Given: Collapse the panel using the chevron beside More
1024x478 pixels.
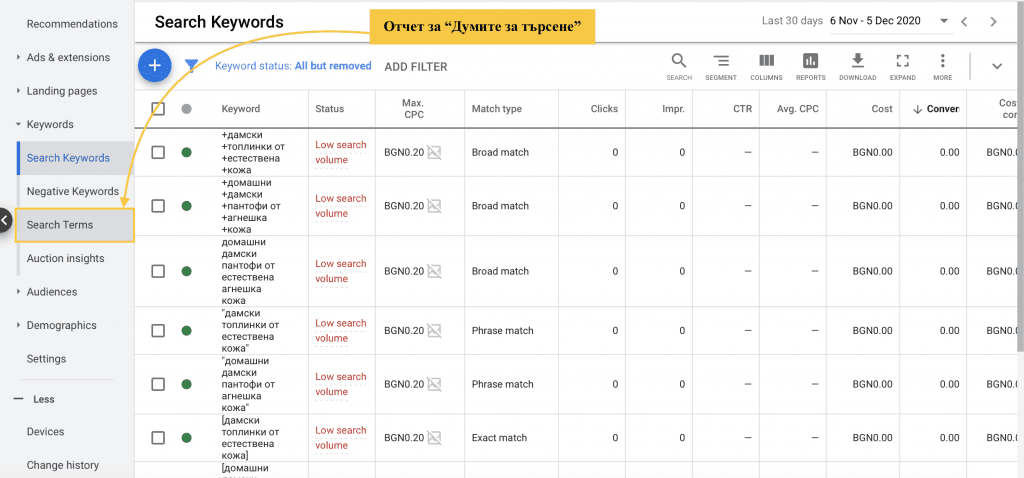Looking at the screenshot, I should click(996, 66).
